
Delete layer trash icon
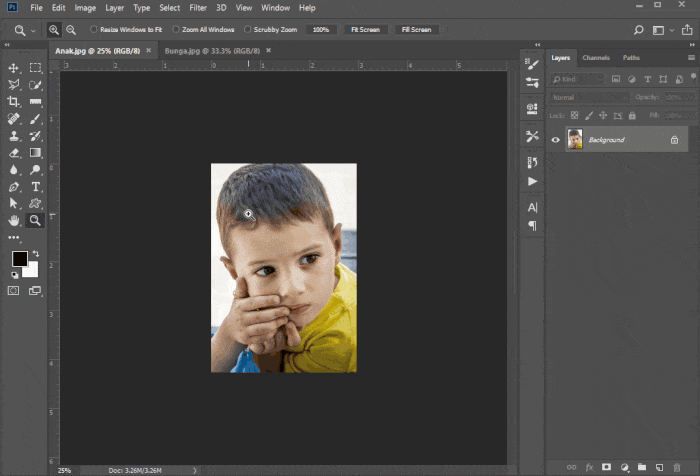click(x=677, y=467)
